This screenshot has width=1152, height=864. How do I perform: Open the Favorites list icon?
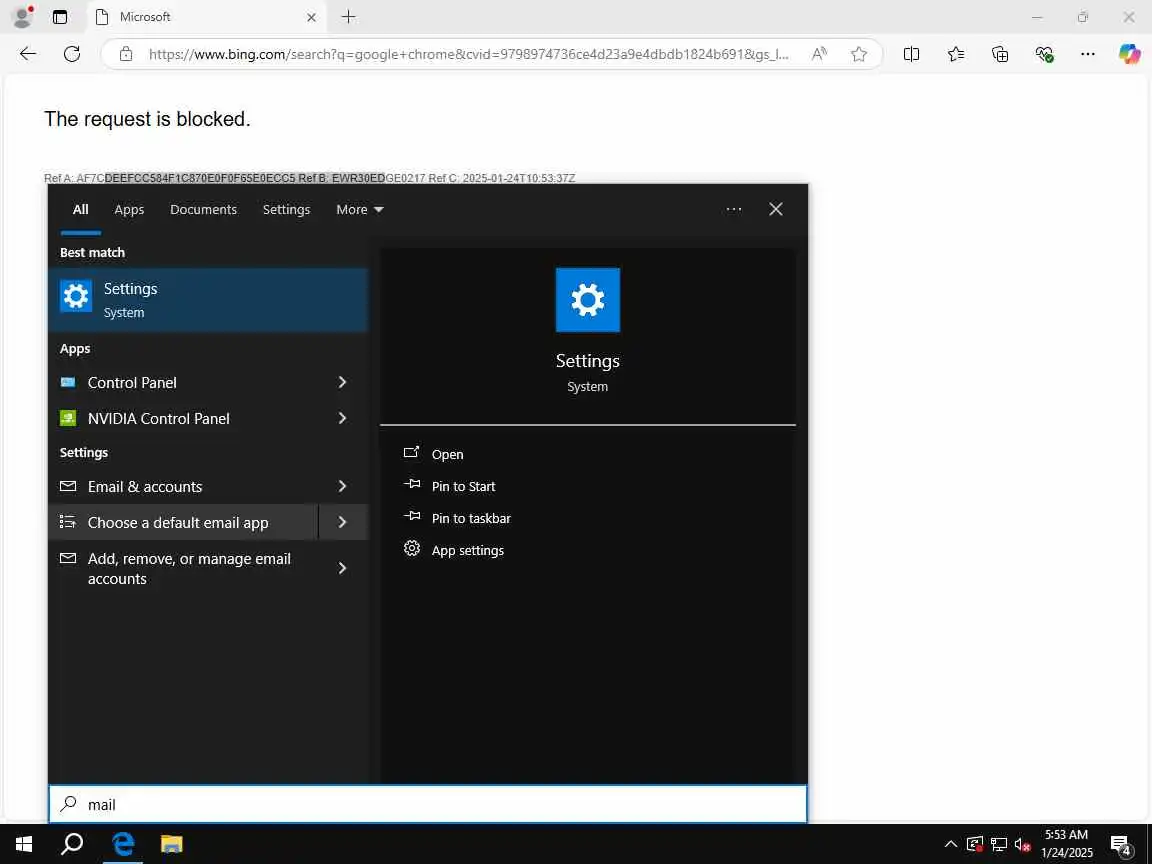pos(956,54)
